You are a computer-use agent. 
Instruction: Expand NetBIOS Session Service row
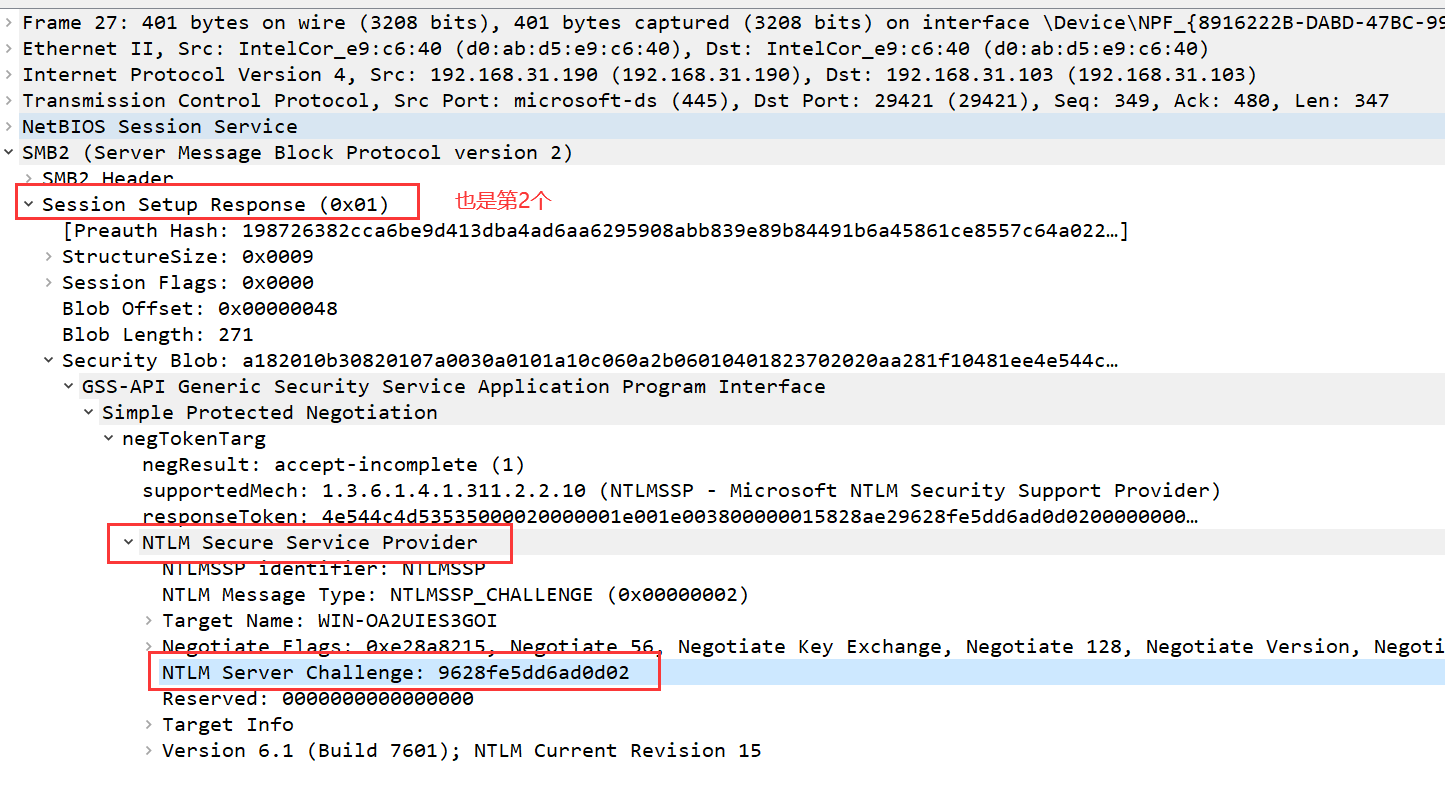(x=9, y=126)
